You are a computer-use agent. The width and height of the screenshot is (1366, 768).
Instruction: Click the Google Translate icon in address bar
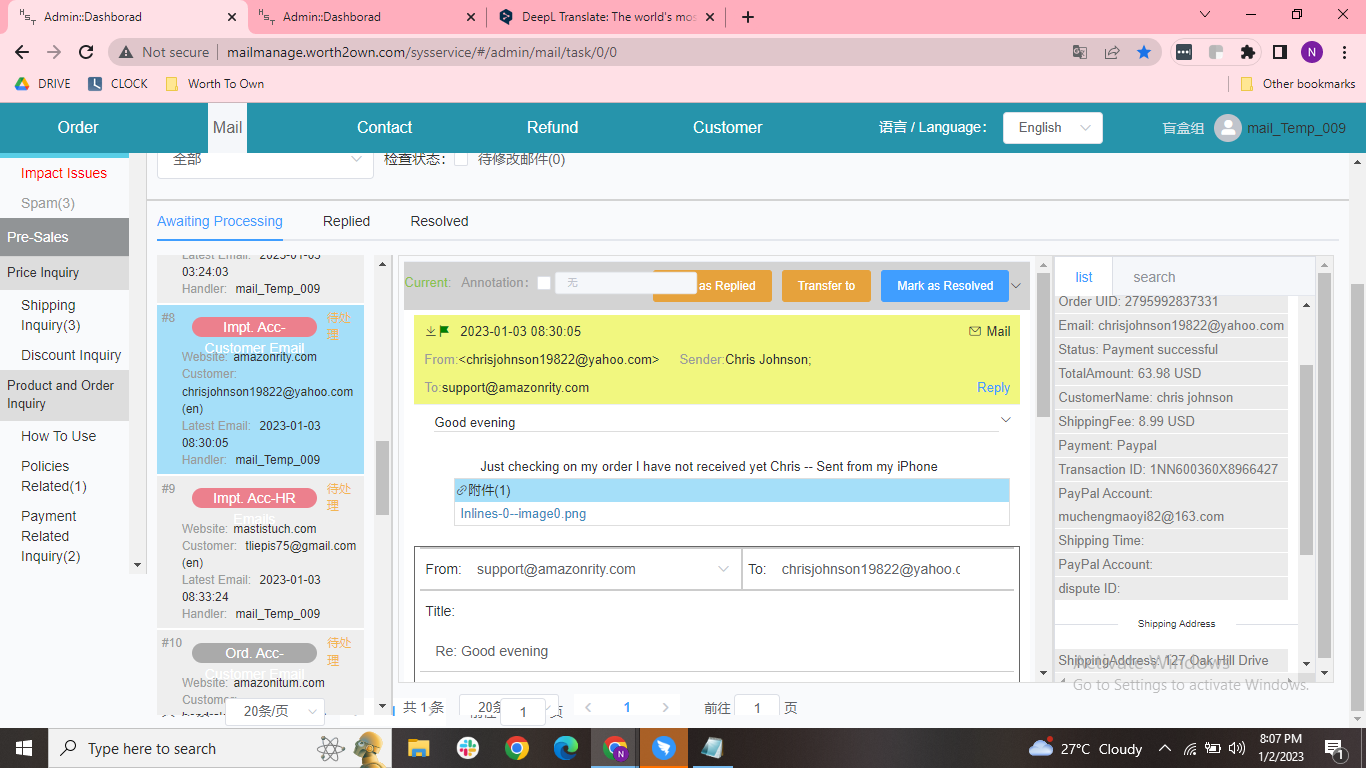[1080, 52]
